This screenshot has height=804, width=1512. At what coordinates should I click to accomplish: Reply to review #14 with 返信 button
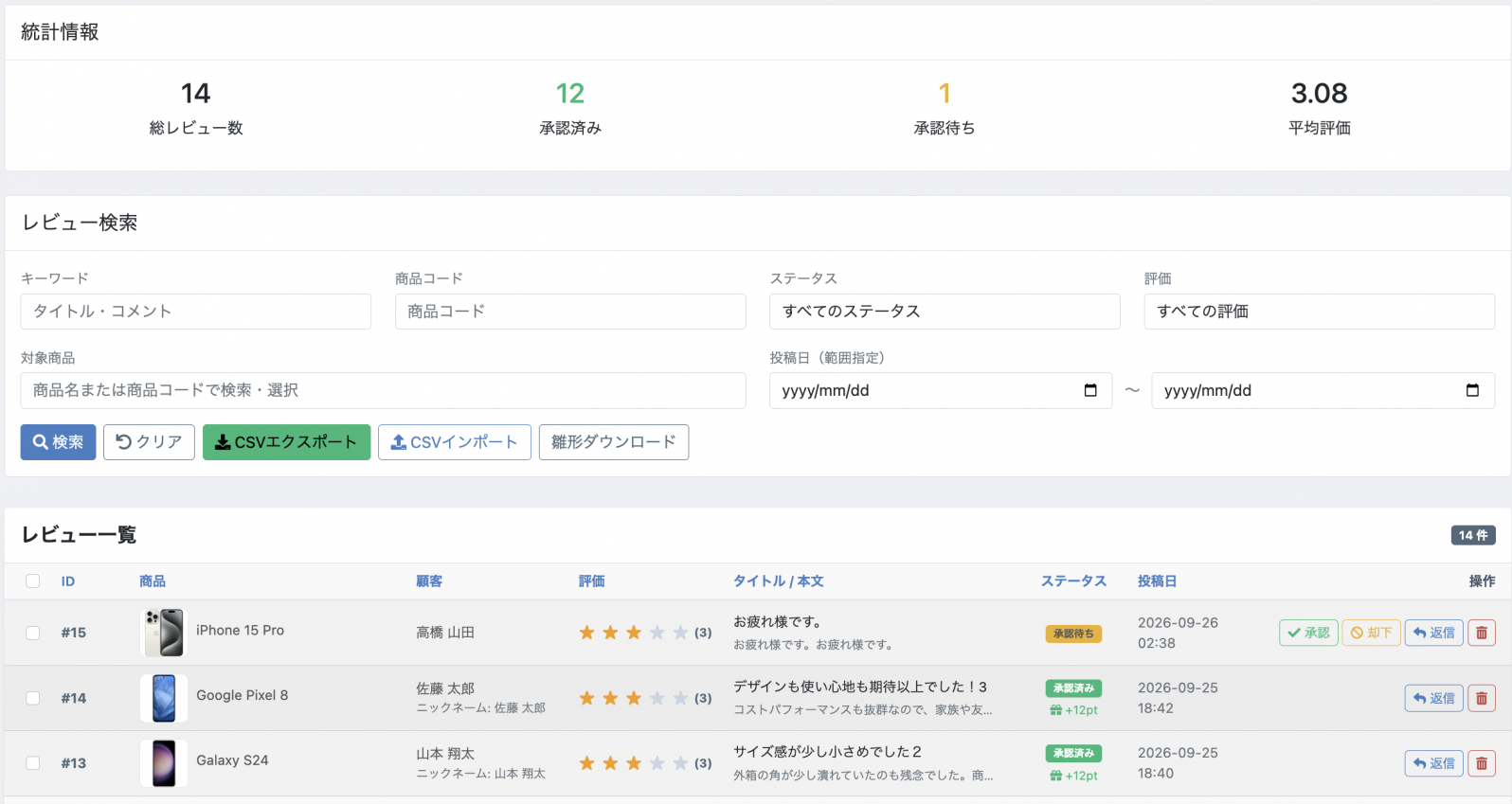[1434, 698]
